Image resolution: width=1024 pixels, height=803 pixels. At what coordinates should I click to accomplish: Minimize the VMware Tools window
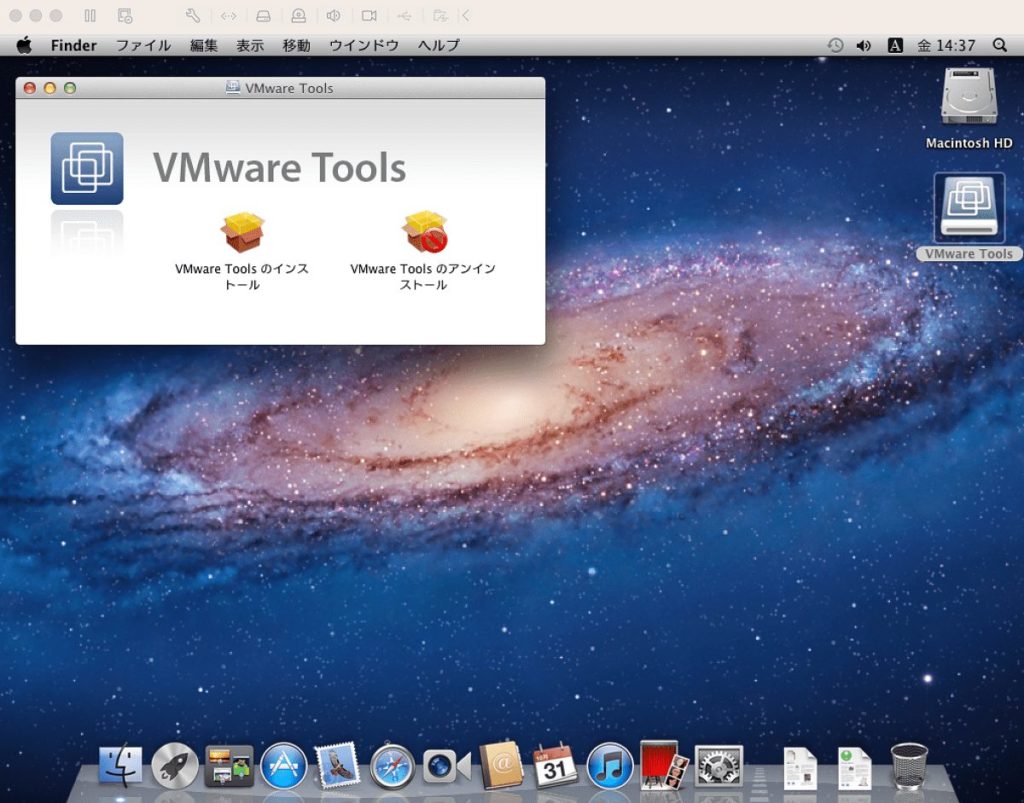(50, 87)
